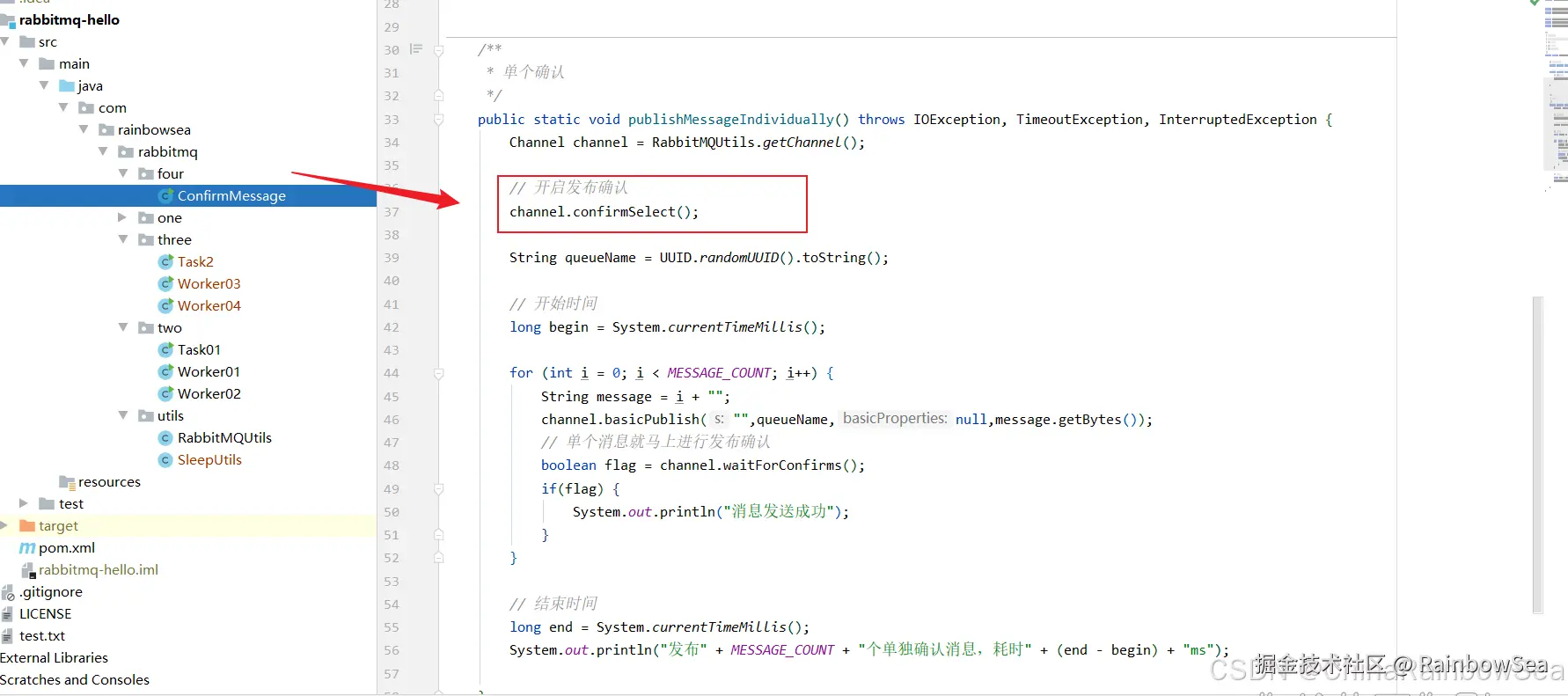Image resolution: width=1568 pixels, height=696 pixels.
Task: Fold the if block at line 49
Action: (438, 489)
